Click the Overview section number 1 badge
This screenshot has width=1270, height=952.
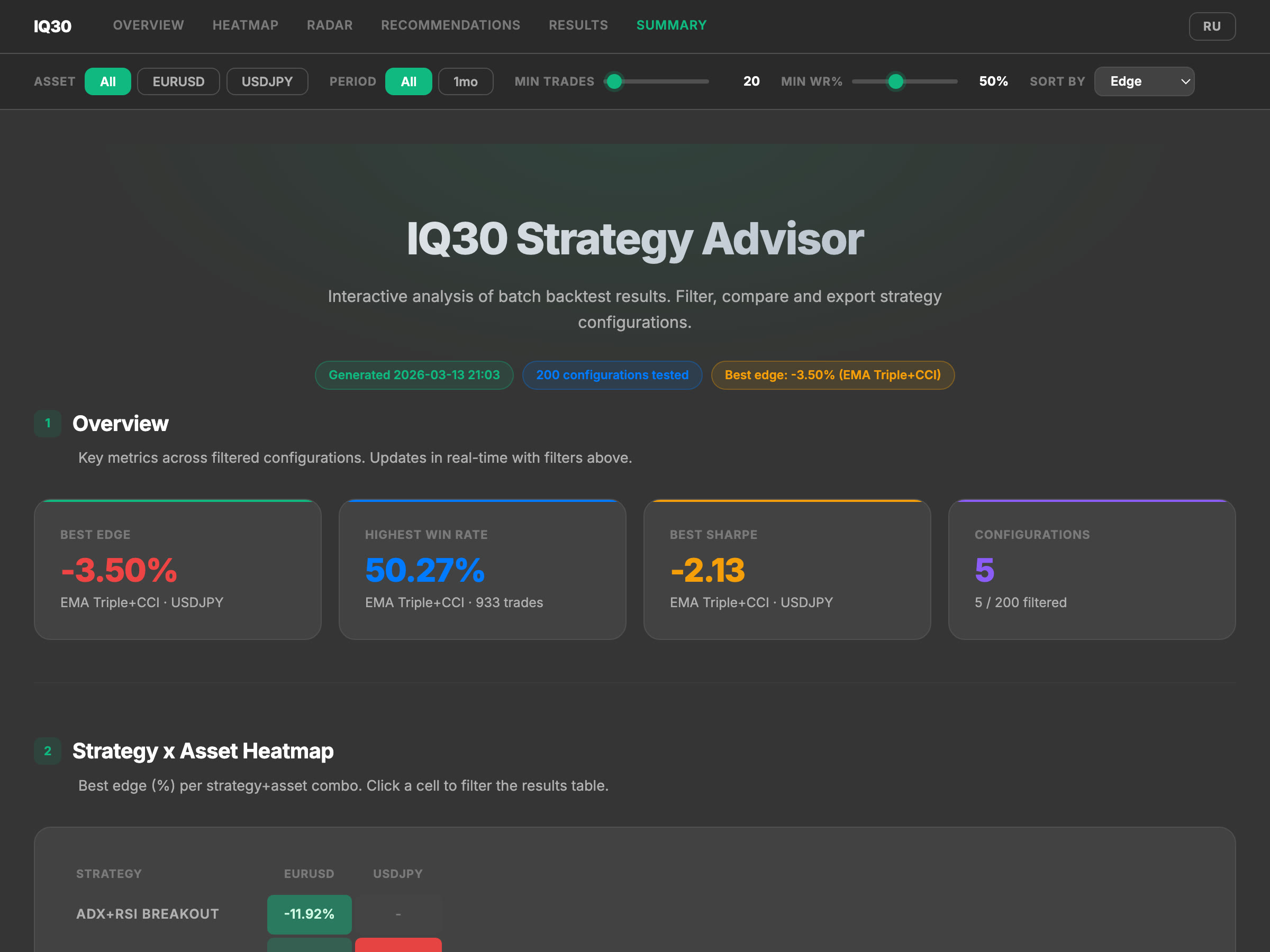pyautogui.click(x=48, y=424)
